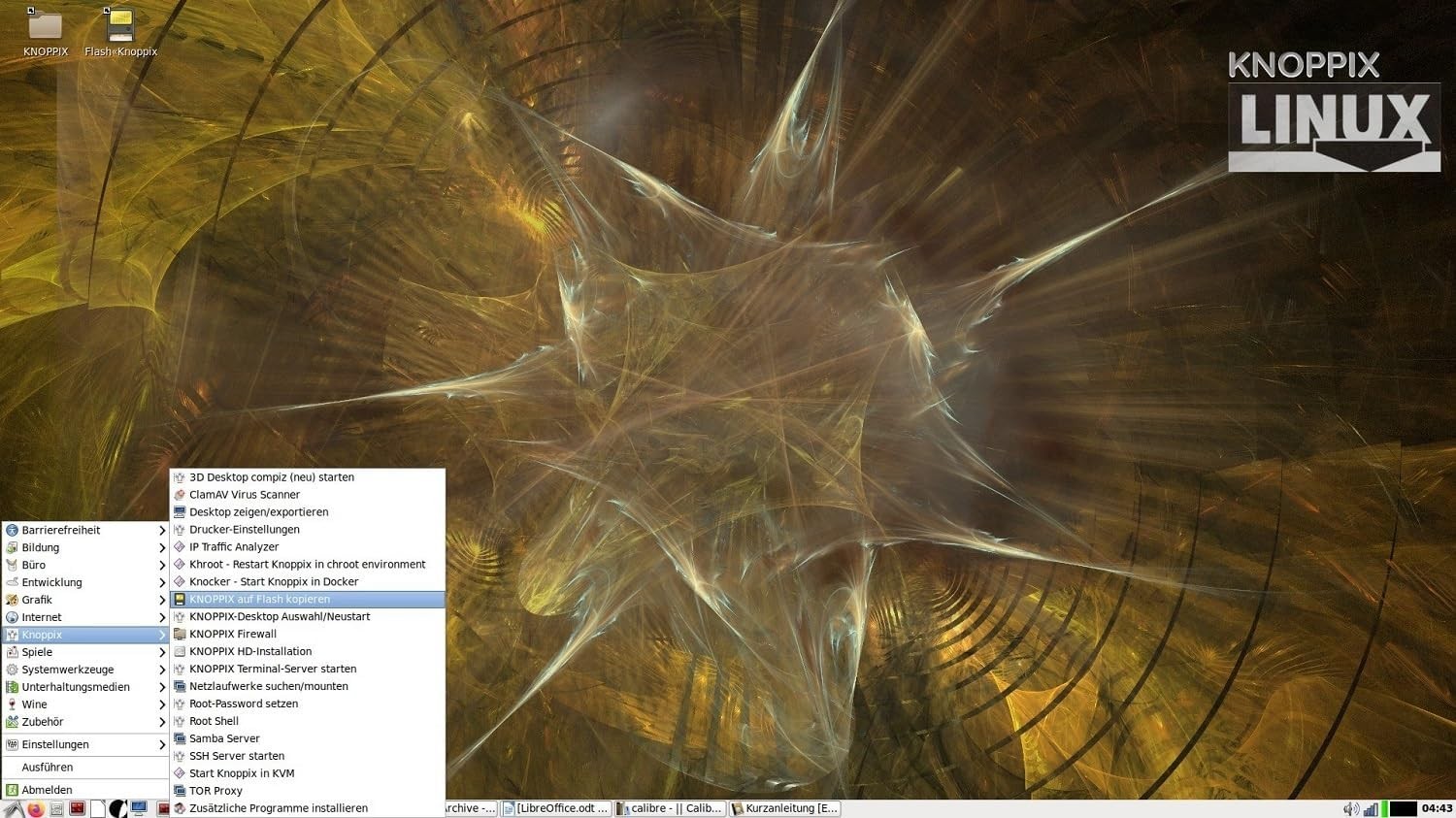Choose Ausführen from the start menu
1456x818 pixels.
pos(85,768)
